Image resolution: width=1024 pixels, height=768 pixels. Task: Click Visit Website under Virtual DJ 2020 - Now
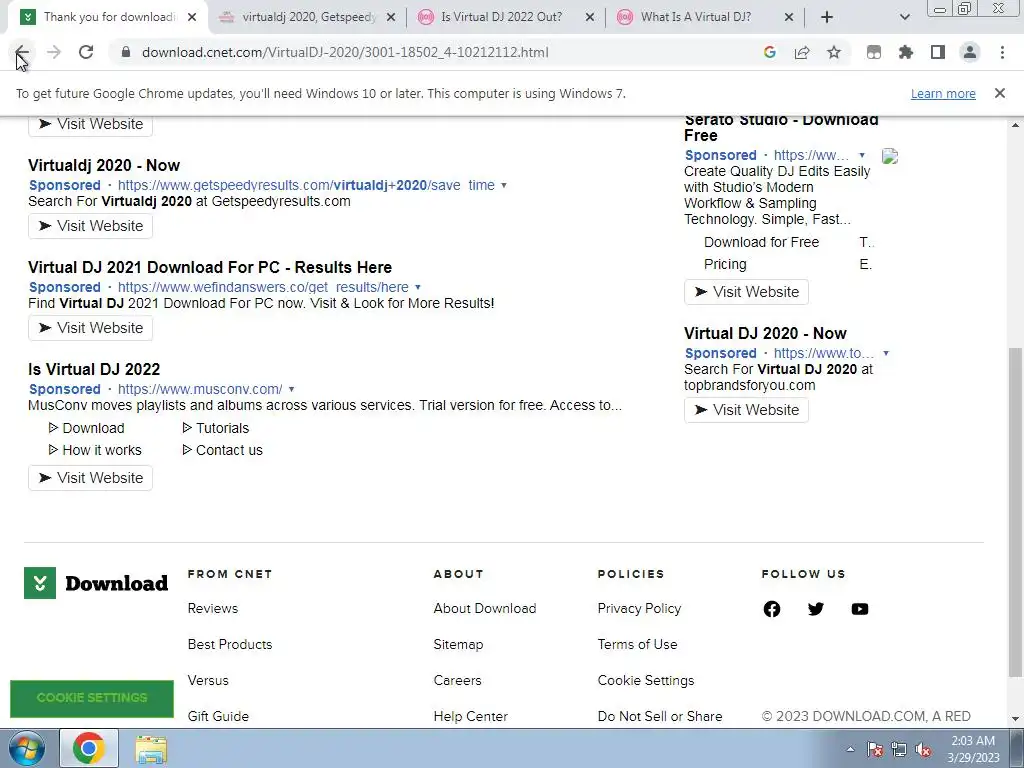click(746, 410)
